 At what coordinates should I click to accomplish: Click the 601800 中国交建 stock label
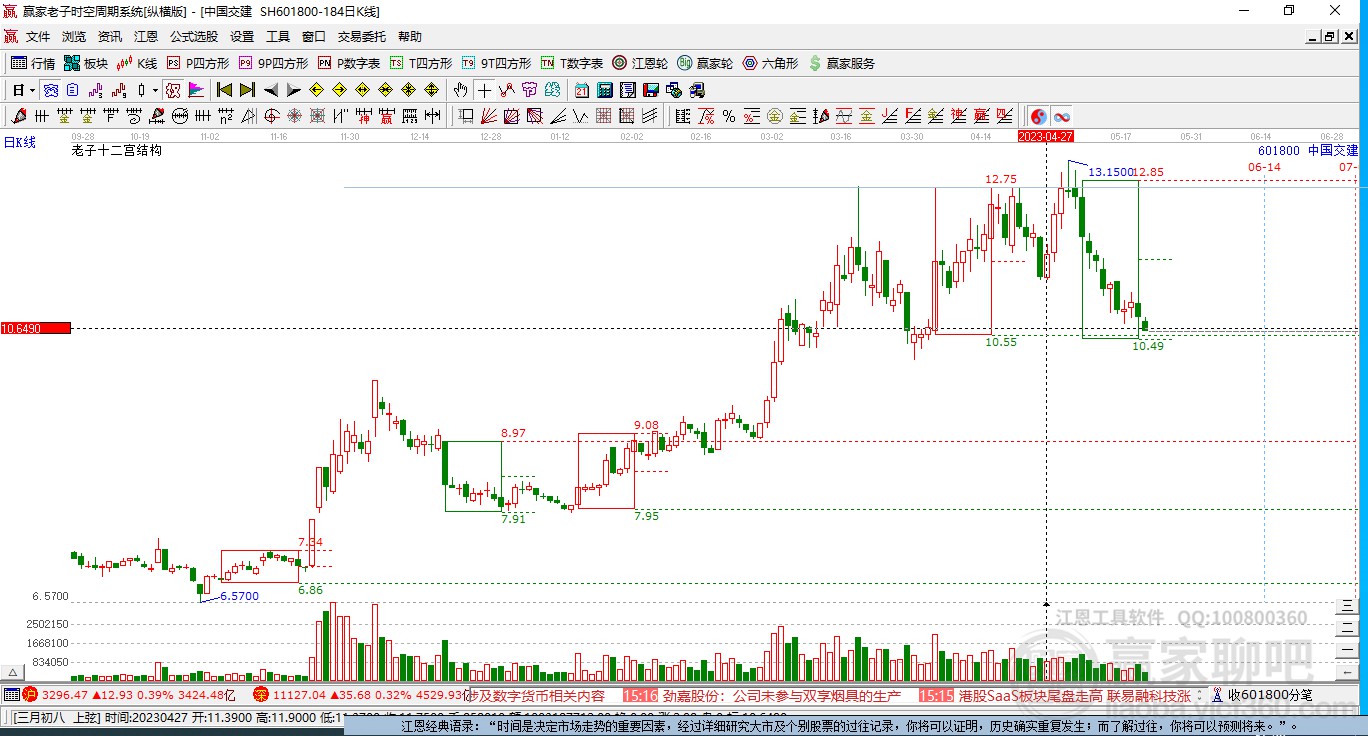pos(1308,150)
